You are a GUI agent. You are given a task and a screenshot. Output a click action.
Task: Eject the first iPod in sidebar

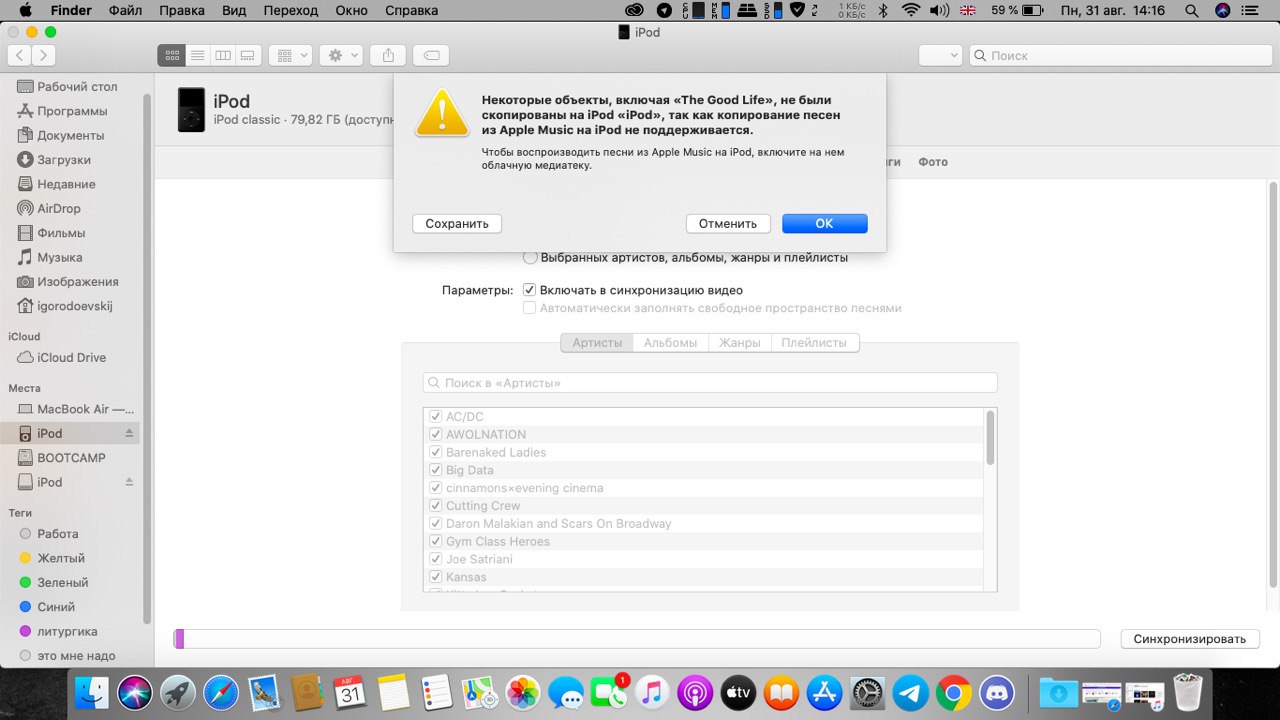point(129,433)
